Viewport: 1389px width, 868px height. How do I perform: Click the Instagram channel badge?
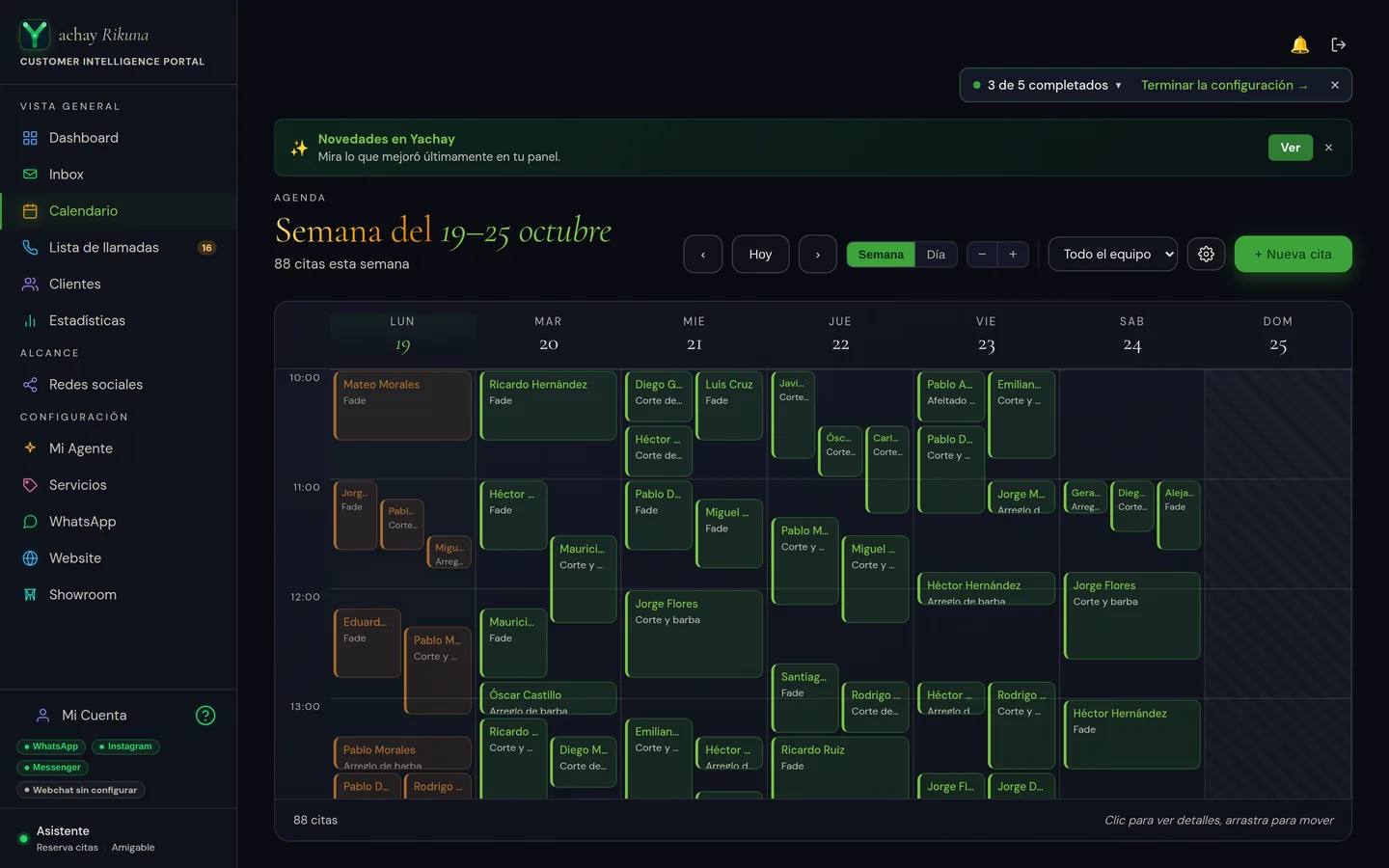coord(125,746)
